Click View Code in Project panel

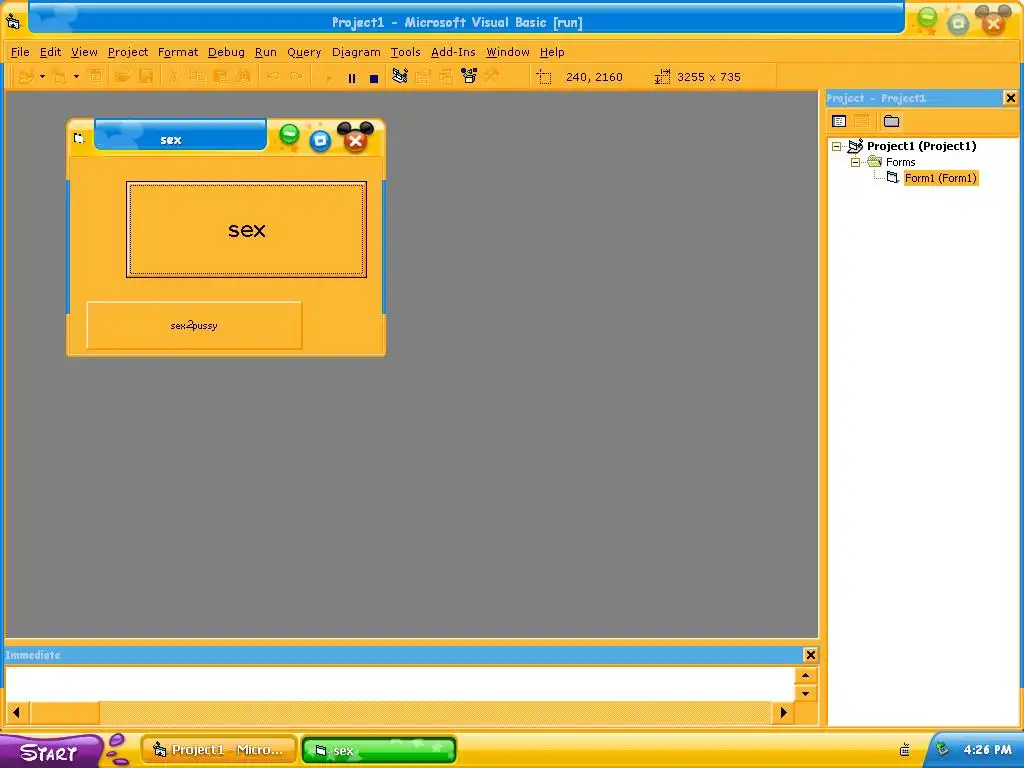pos(839,121)
